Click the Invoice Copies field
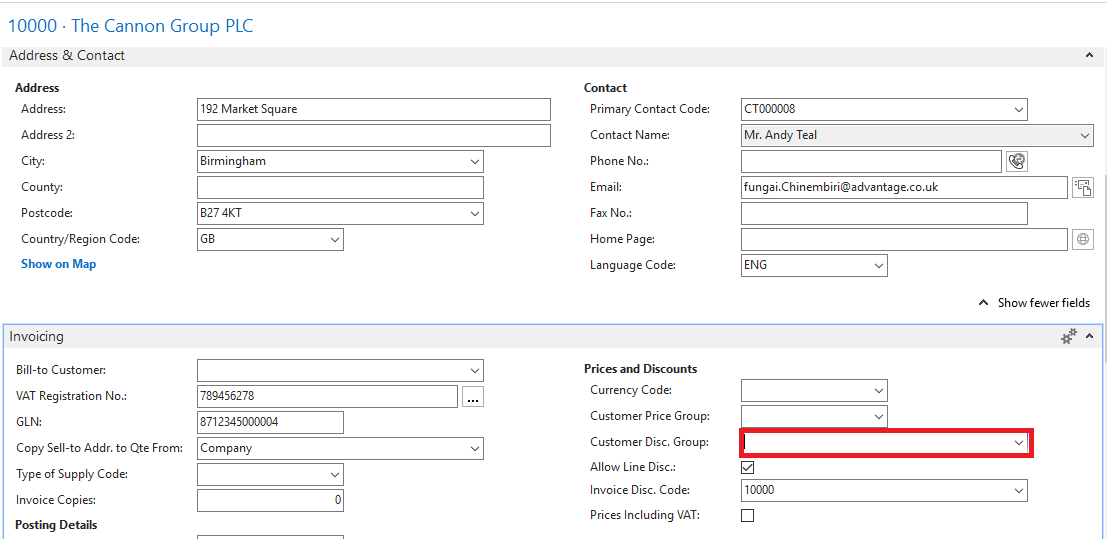 point(270,500)
